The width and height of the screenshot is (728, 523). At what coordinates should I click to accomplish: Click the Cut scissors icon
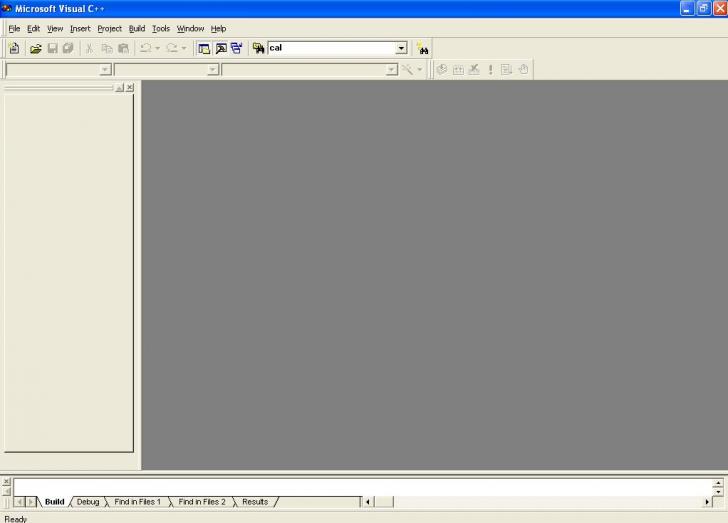(x=90, y=48)
